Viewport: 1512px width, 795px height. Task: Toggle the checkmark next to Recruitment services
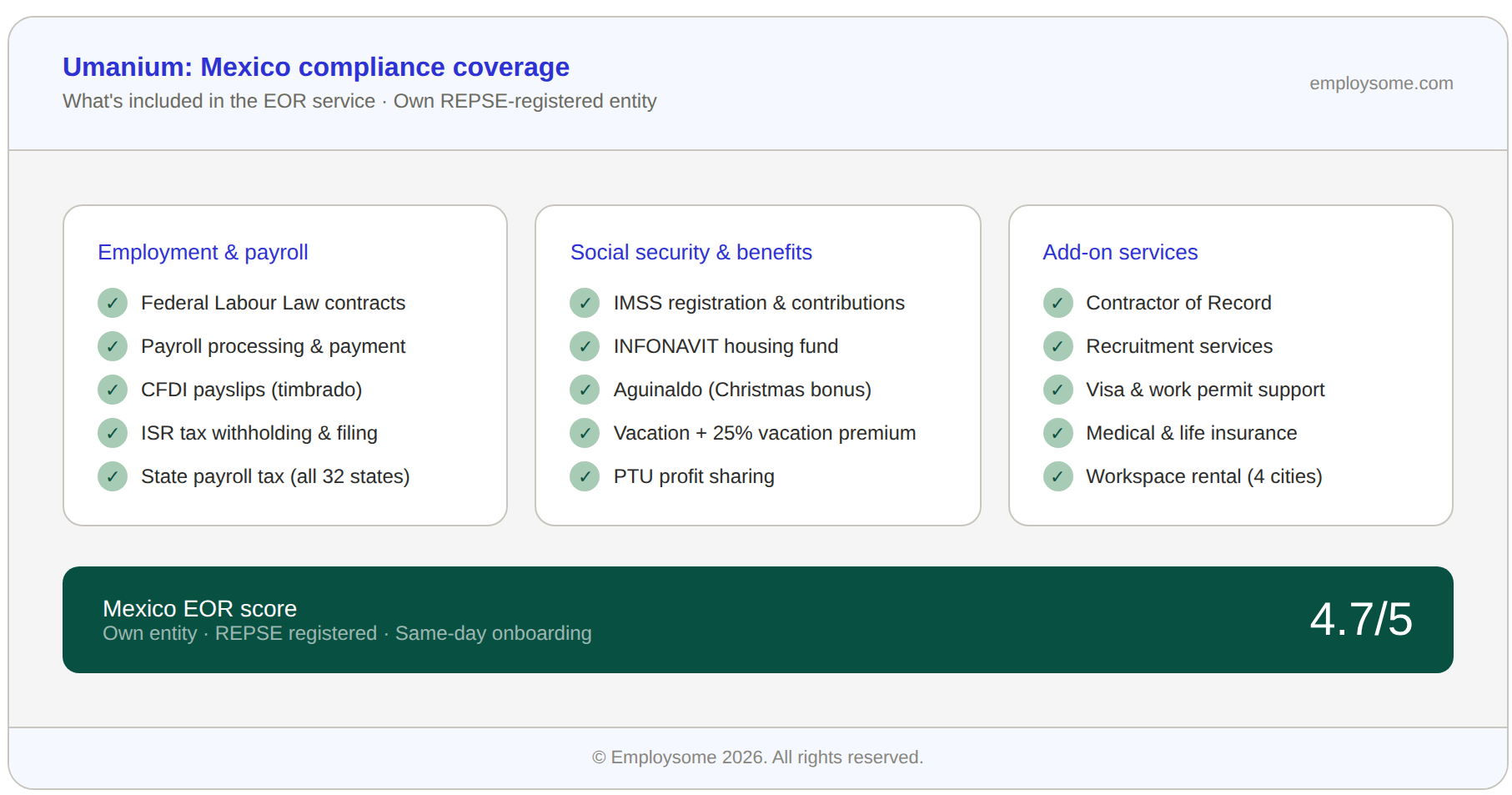[x=1057, y=346]
